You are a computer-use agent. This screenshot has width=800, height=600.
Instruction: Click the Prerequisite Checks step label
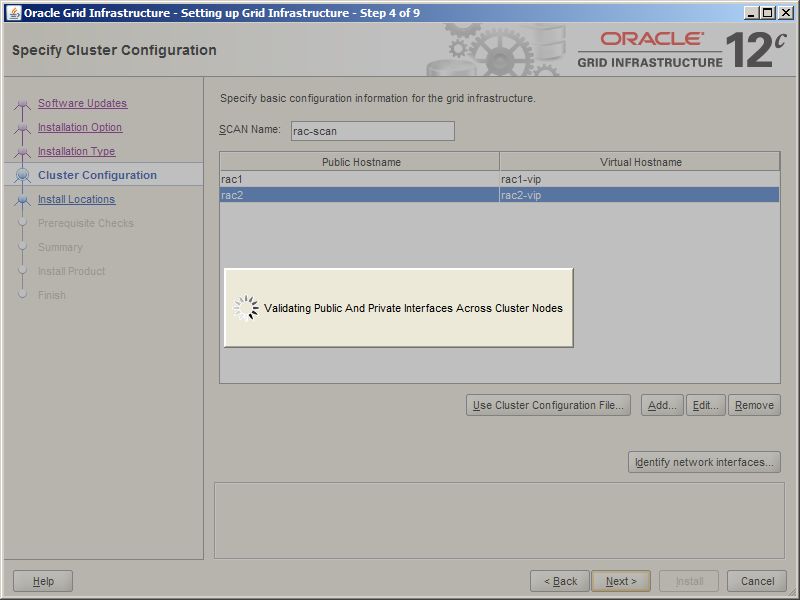[86, 223]
